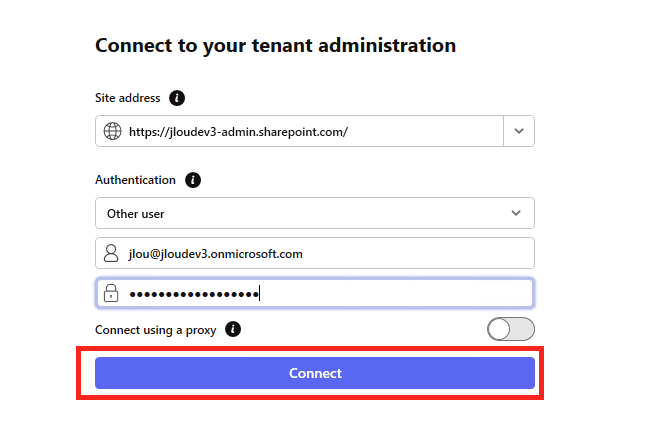669x438 pixels.
Task: Click the Connect using a proxy label
Action: 156,330
